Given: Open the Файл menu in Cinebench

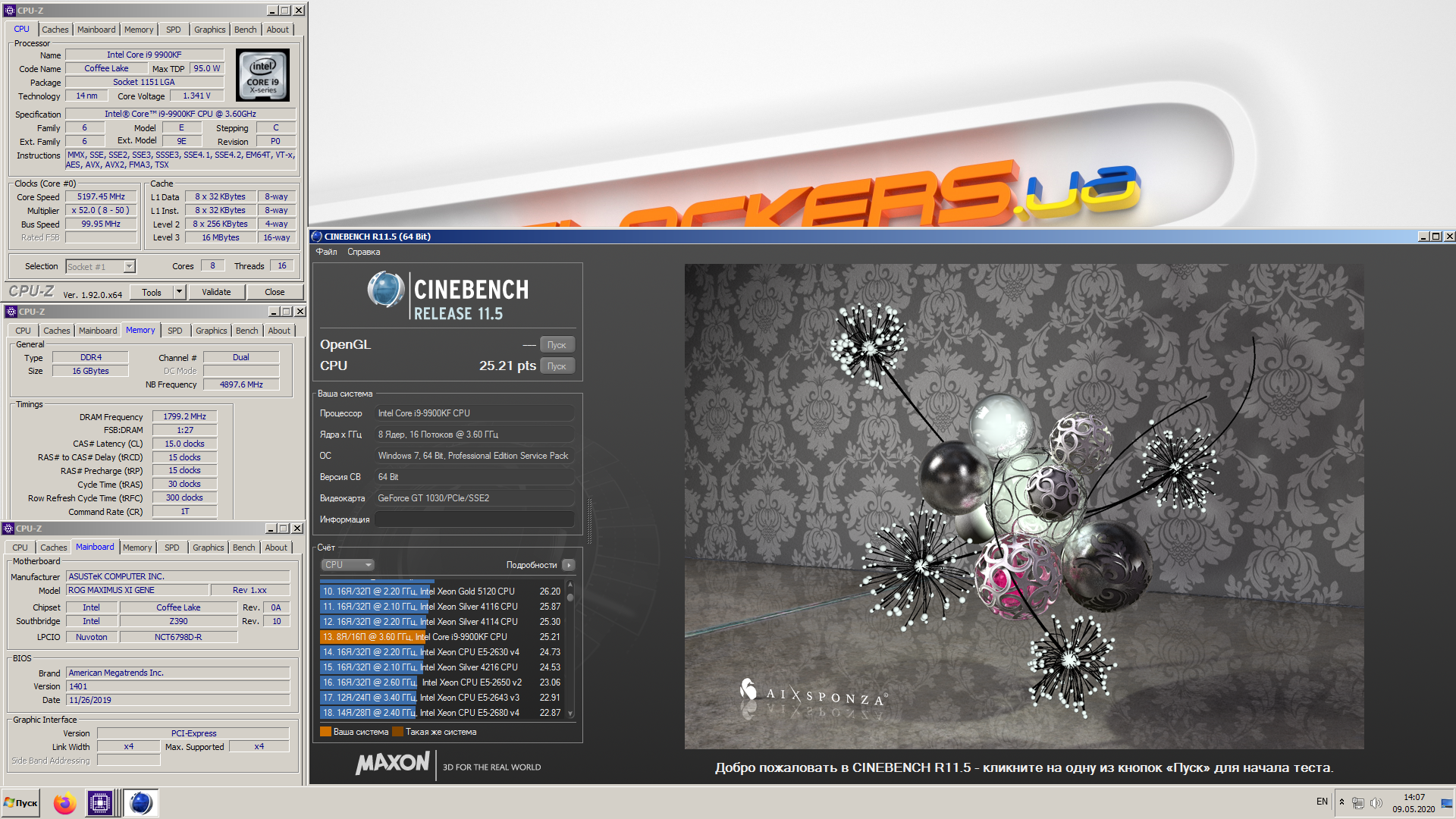Looking at the screenshot, I should coord(327,252).
